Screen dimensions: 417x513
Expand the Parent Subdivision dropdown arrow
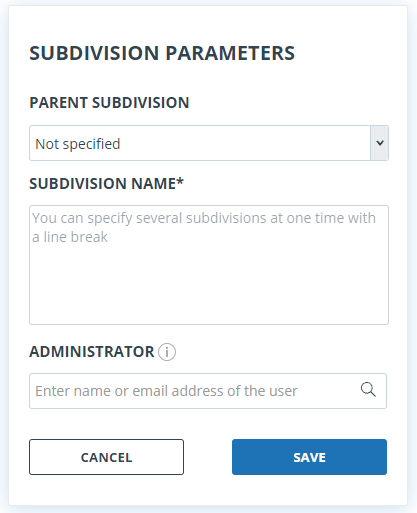point(379,143)
